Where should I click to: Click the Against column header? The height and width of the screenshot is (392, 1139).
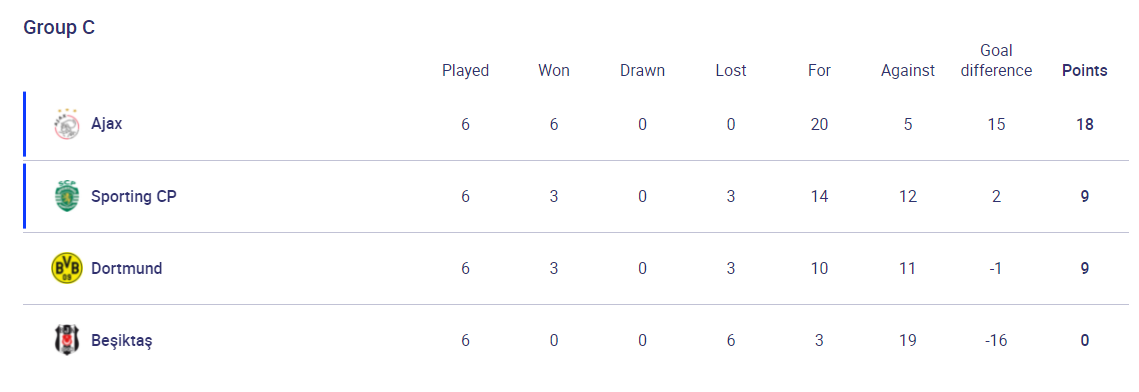[908, 70]
